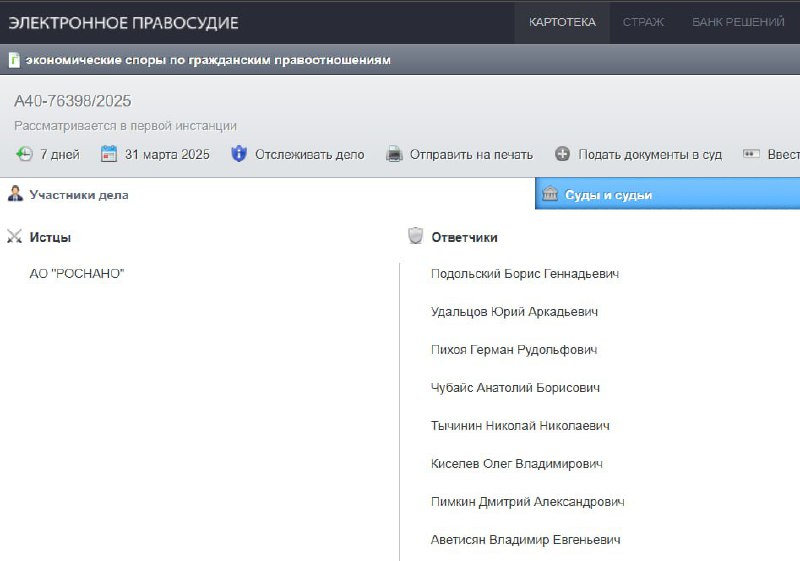Switch to Суды и судьи tab
This screenshot has width=800, height=561.
click(667, 194)
